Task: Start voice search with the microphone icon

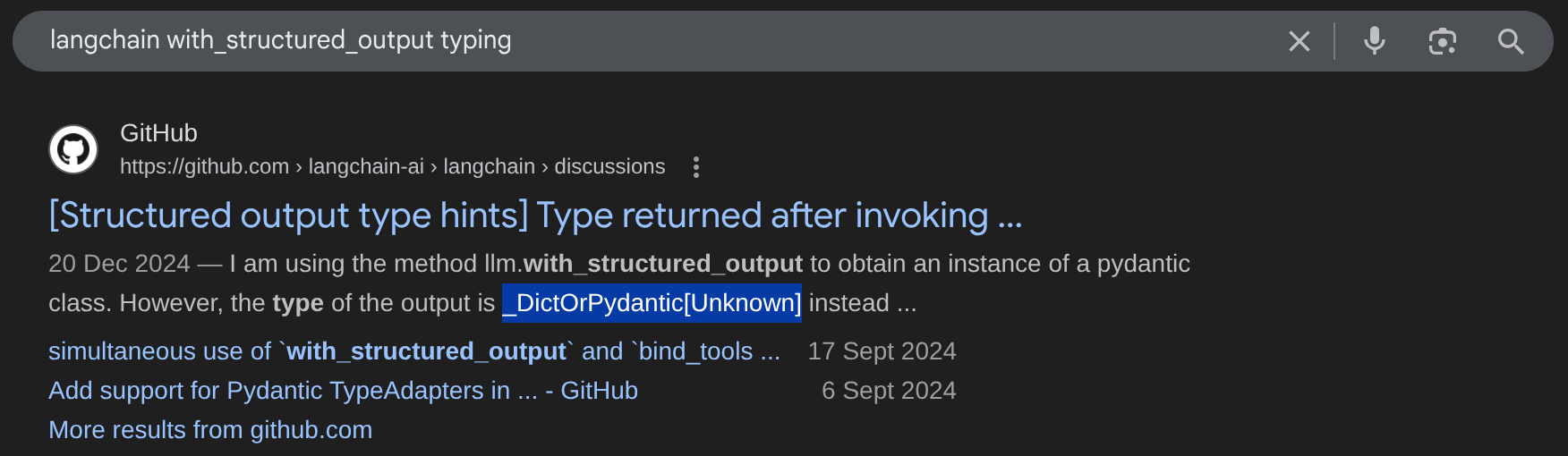Action: 1374,41
